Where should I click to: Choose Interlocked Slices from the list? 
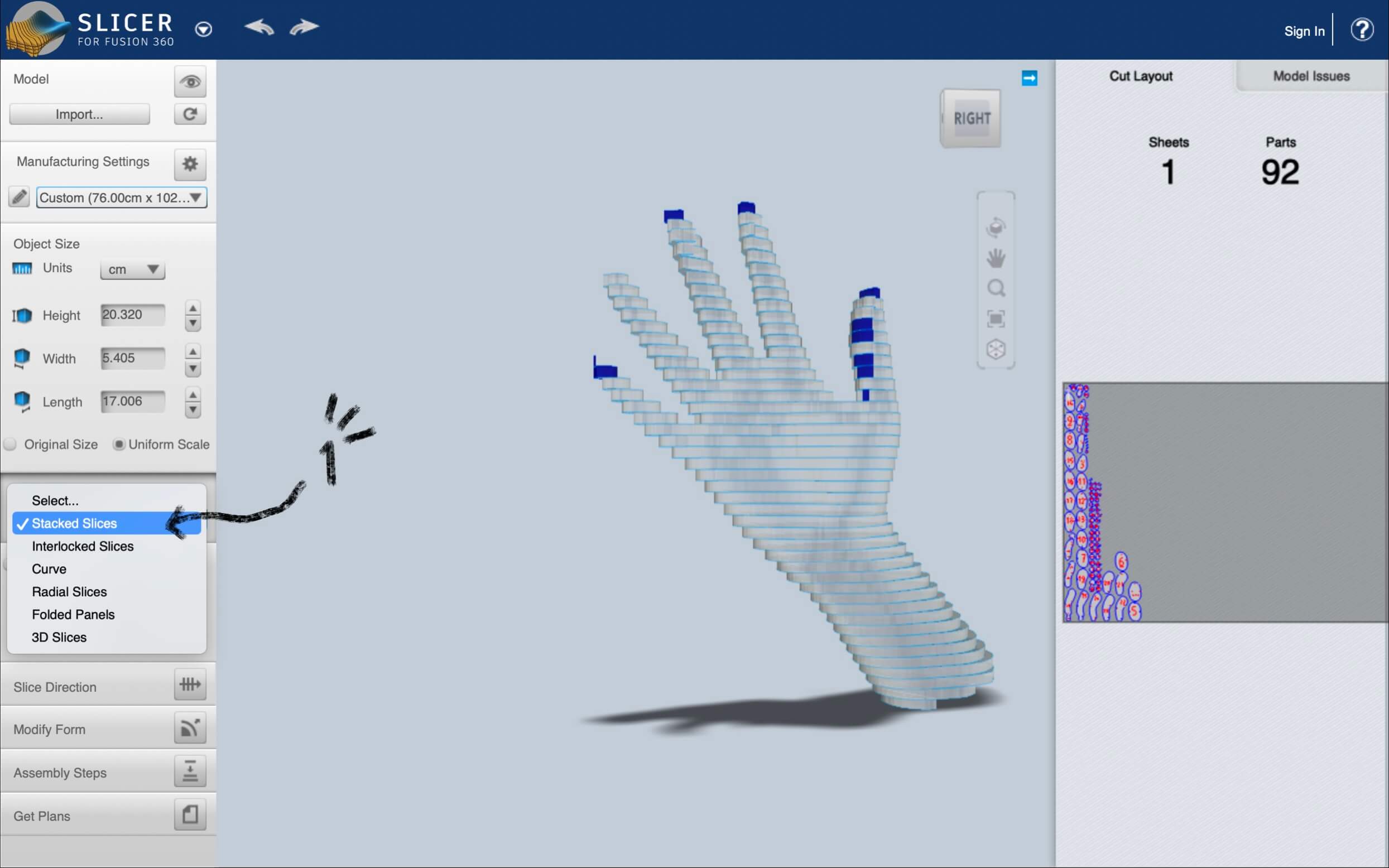(83, 546)
